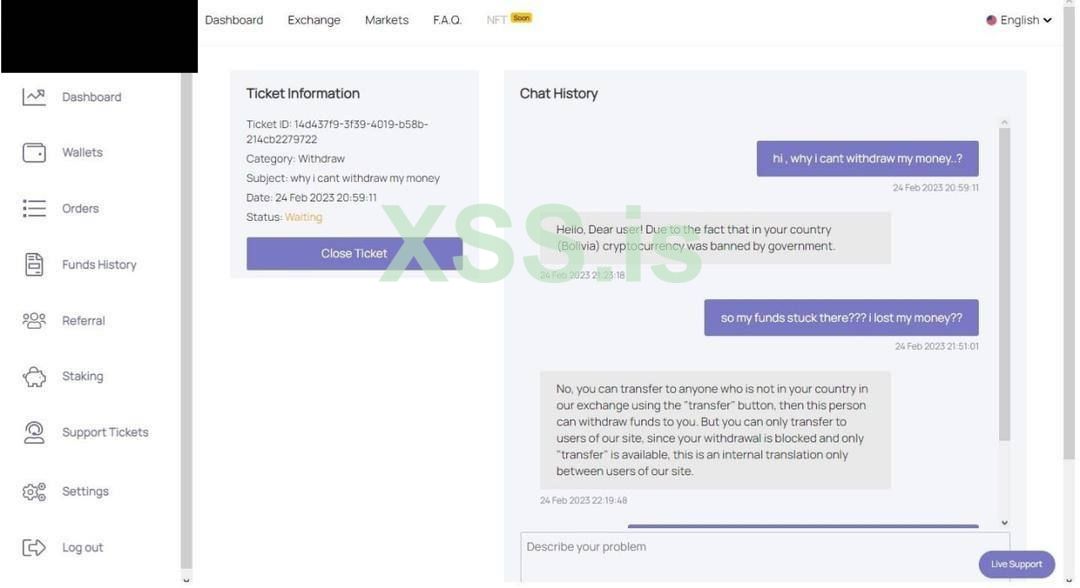Viewport: 1080px width, 588px height.
Task: Open the Exchange tab in top menu
Action: pos(314,20)
